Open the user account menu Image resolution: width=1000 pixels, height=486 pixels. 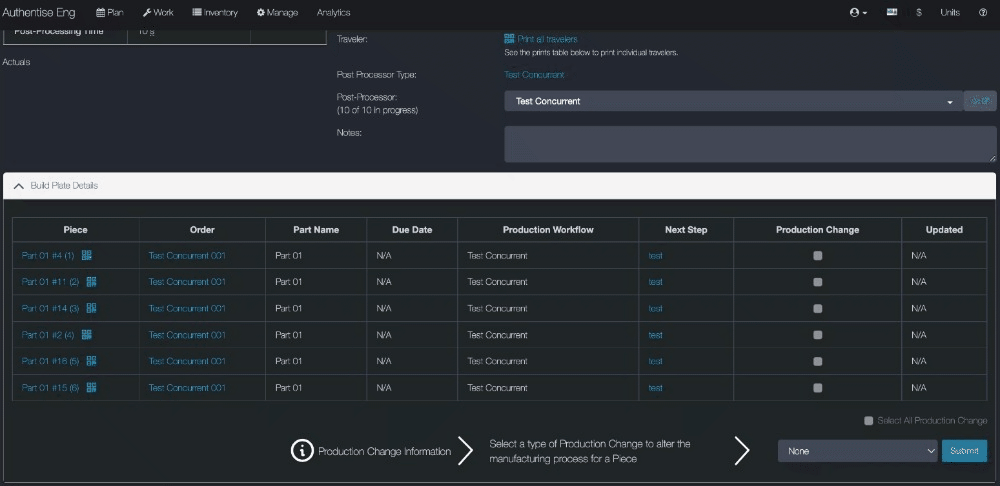(857, 13)
